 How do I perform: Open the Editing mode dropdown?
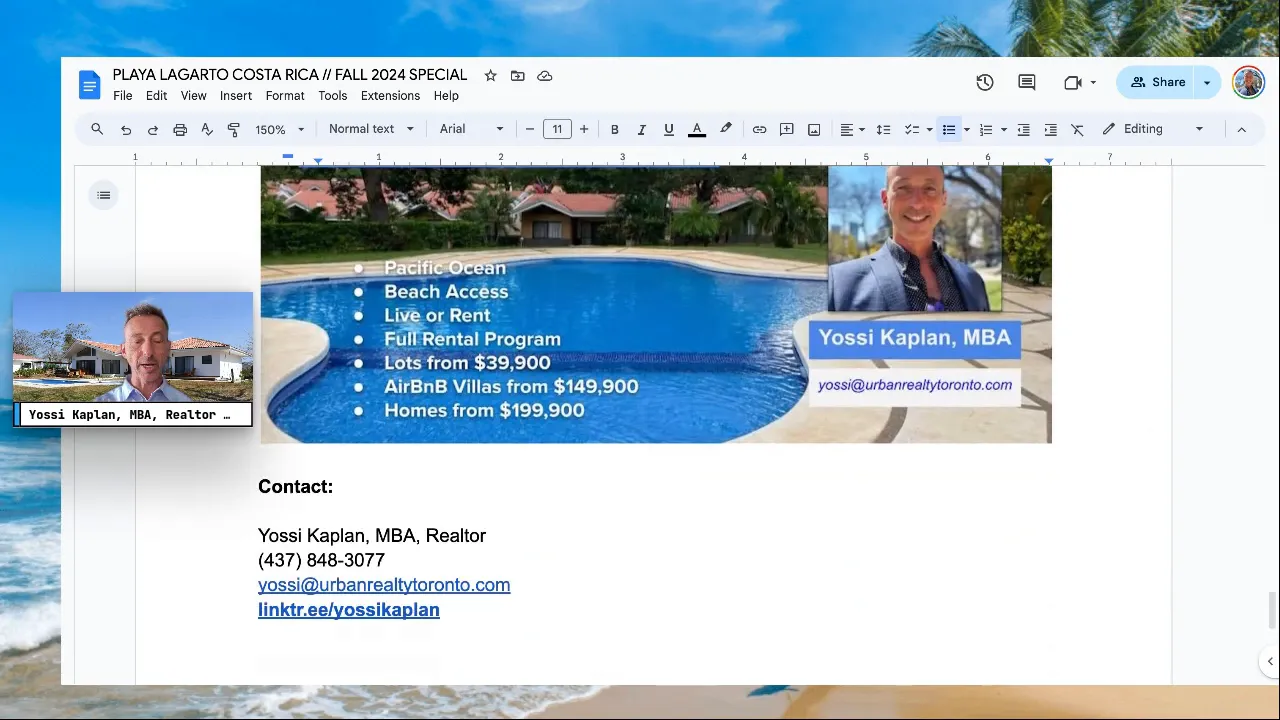[x=1153, y=129]
